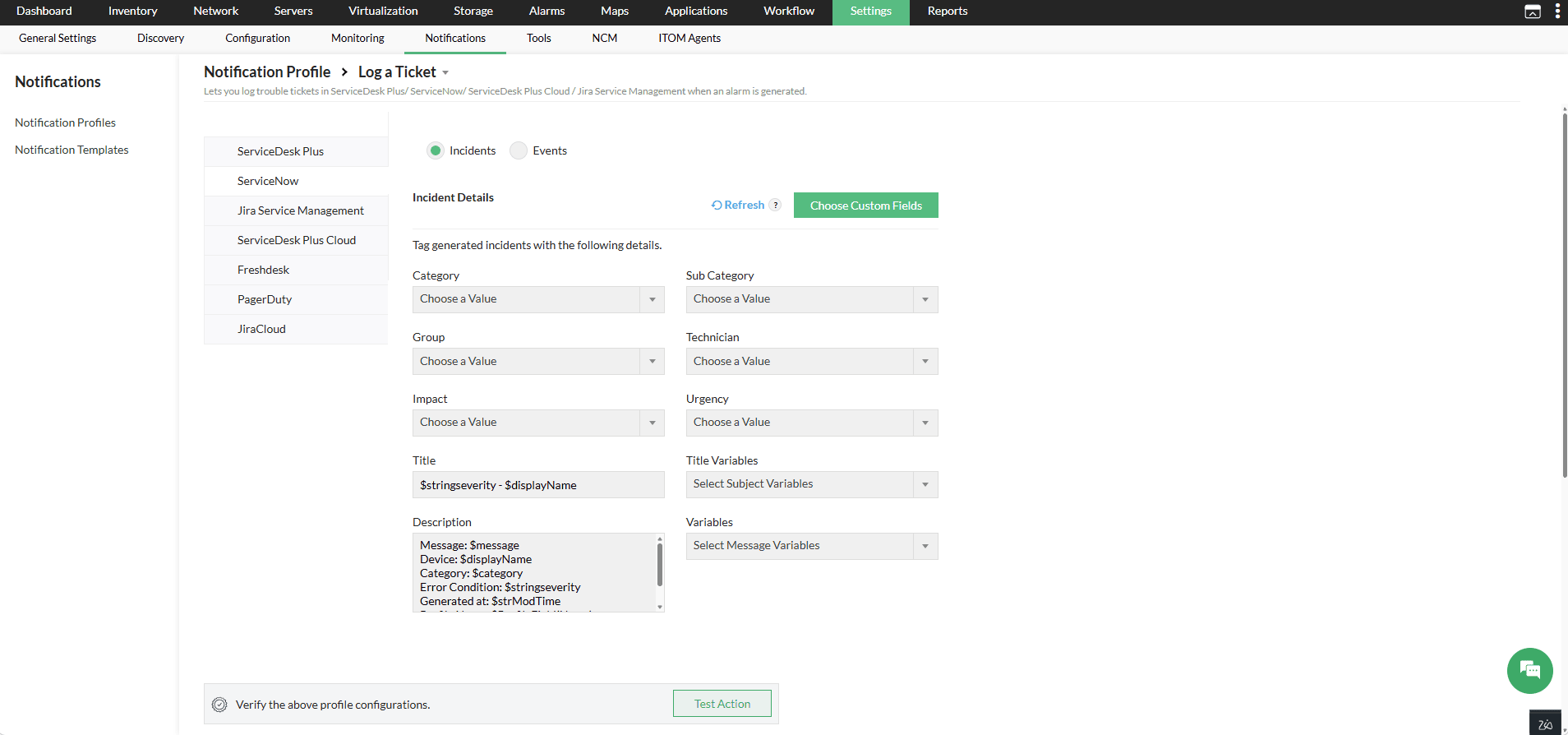Open the Dashboard menu
The image size is (1568, 735).
click(44, 12)
